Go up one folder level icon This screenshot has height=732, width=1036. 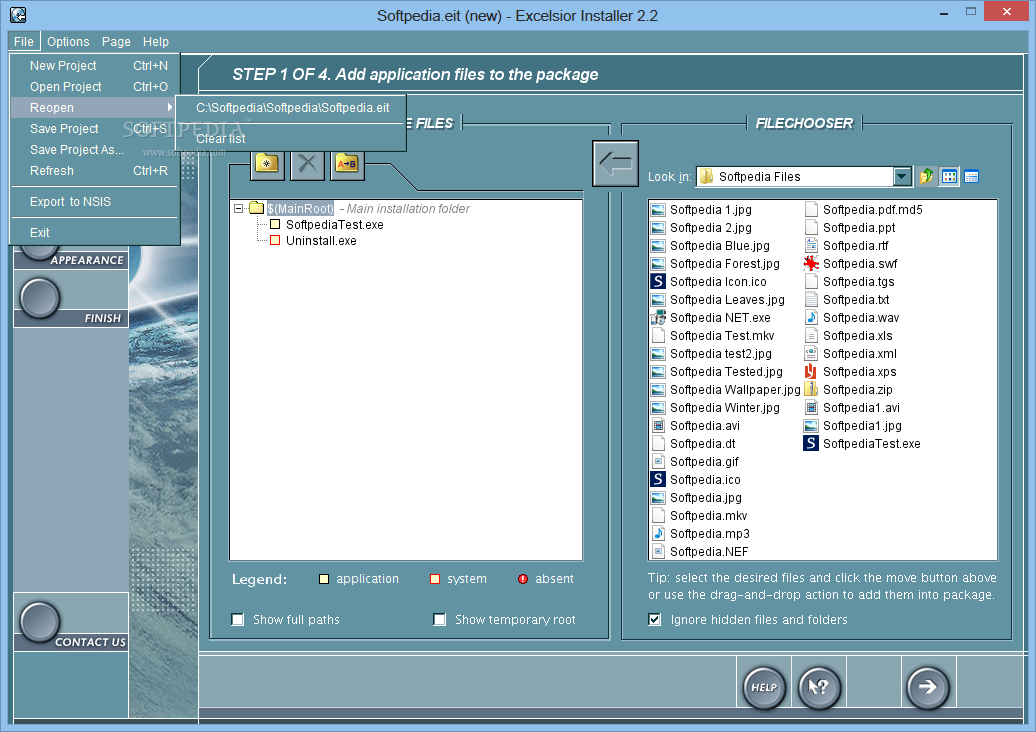[x=926, y=176]
